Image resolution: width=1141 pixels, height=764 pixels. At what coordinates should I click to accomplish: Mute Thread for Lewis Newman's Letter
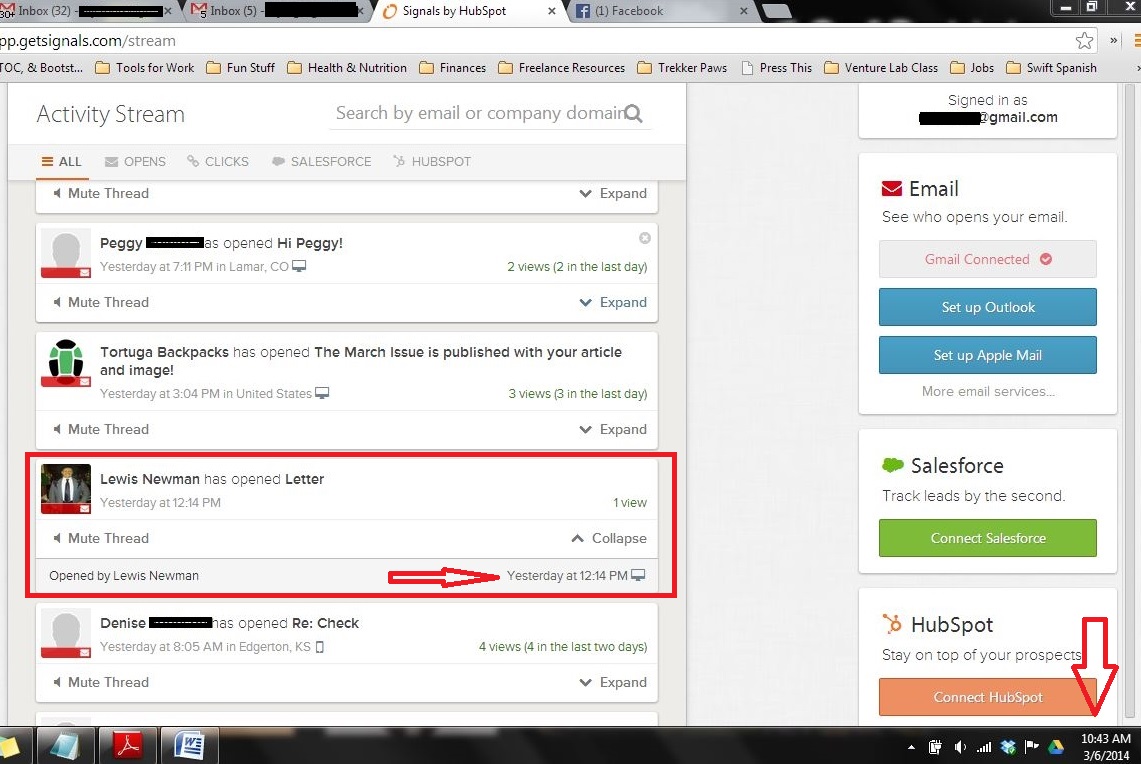click(101, 538)
